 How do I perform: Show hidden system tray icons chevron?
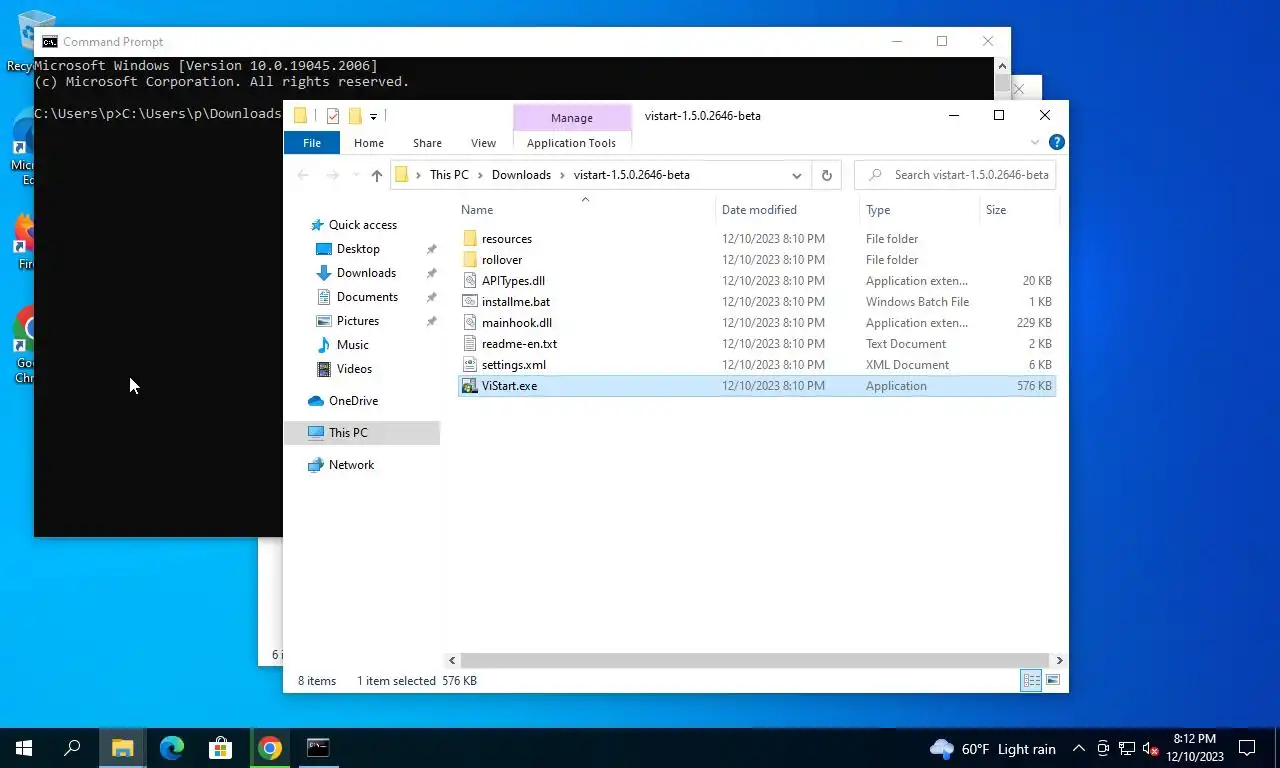click(x=1079, y=748)
